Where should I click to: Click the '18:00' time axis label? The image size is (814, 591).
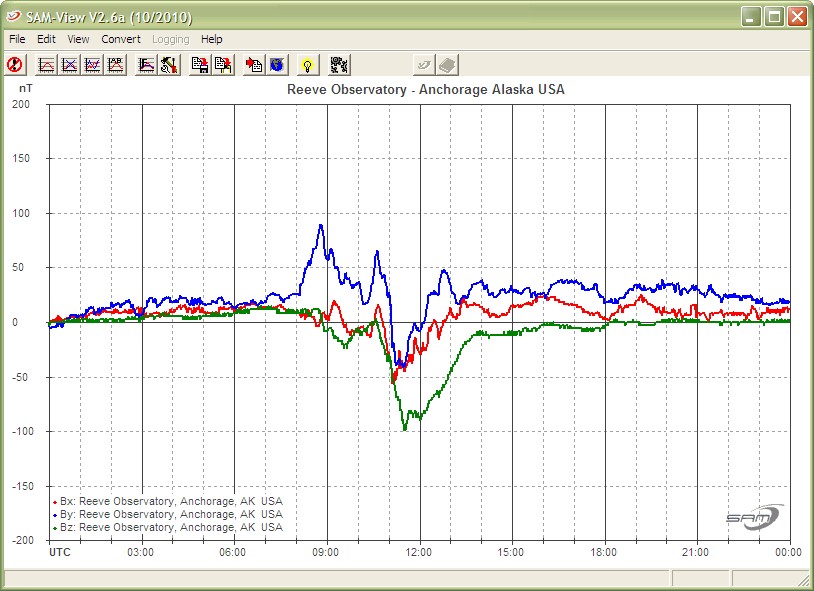coord(603,552)
